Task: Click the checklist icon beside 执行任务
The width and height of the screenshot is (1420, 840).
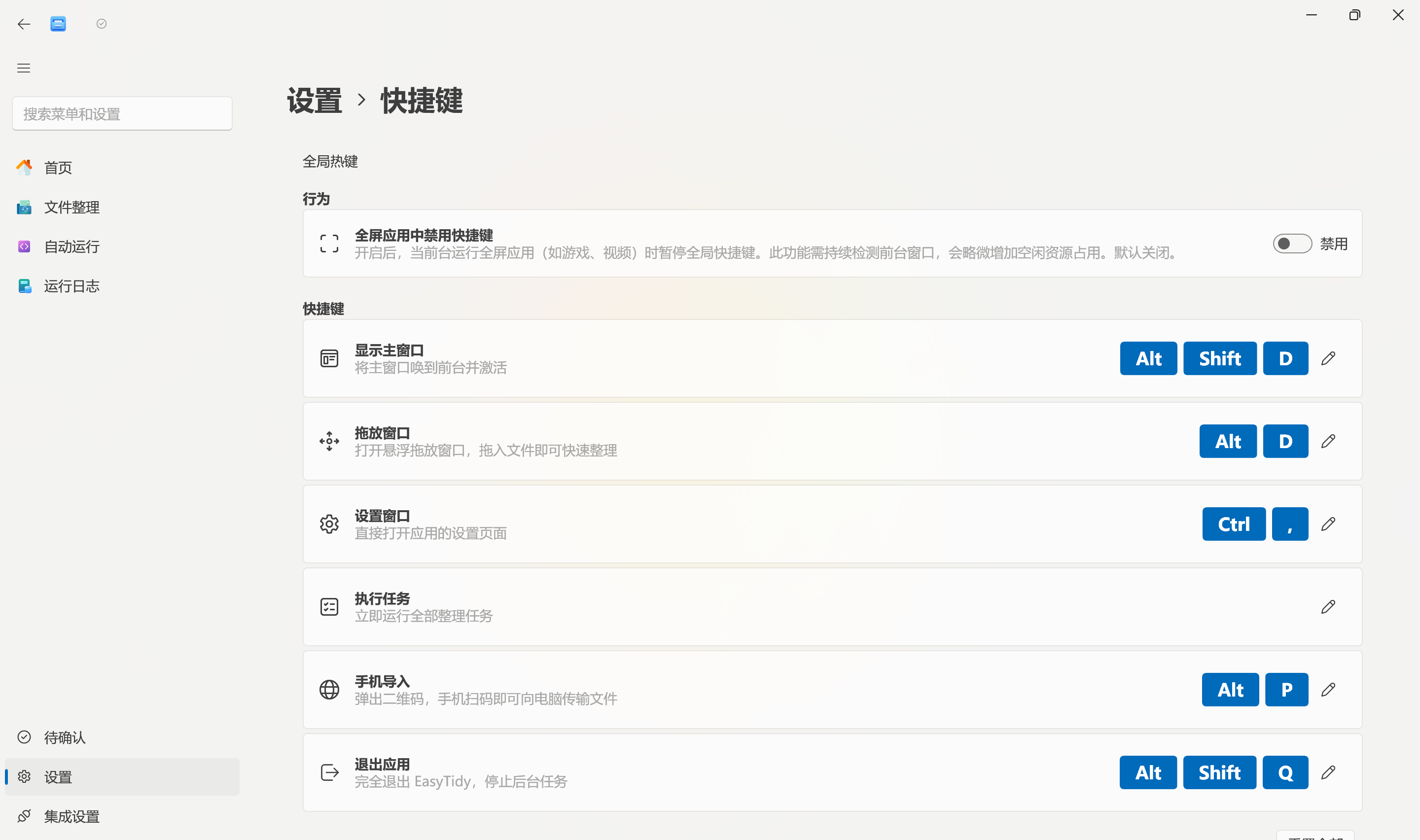Action: [x=329, y=607]
